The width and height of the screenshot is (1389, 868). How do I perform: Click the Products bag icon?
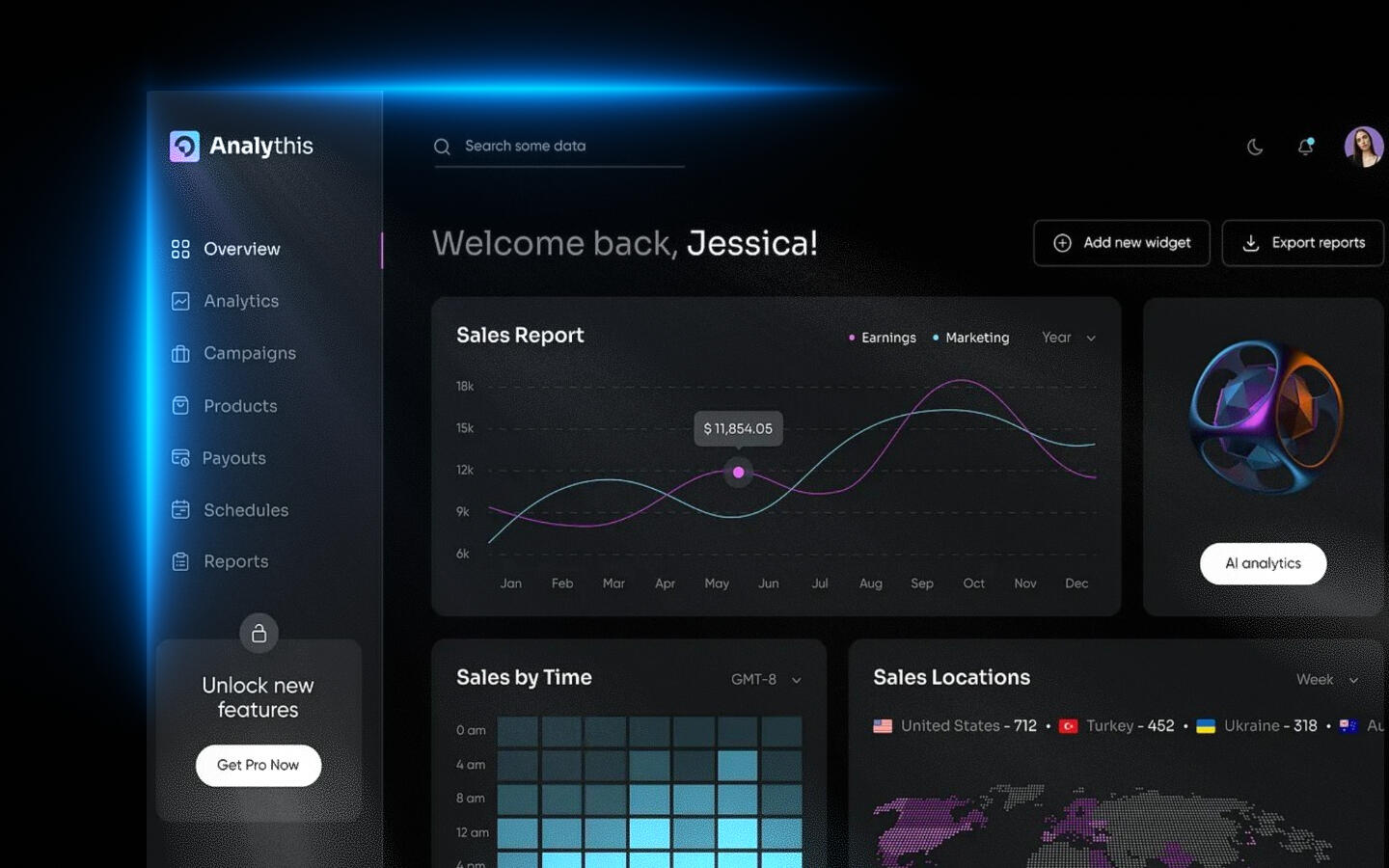tap(180, 406)
